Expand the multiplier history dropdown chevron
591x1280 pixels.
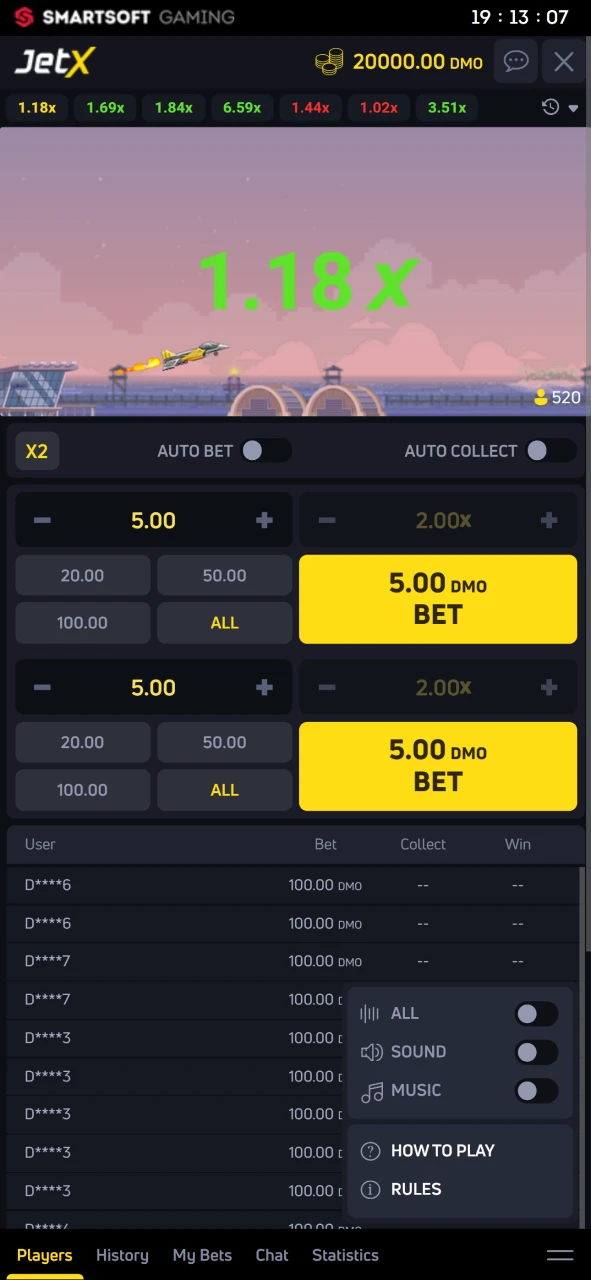574,107
